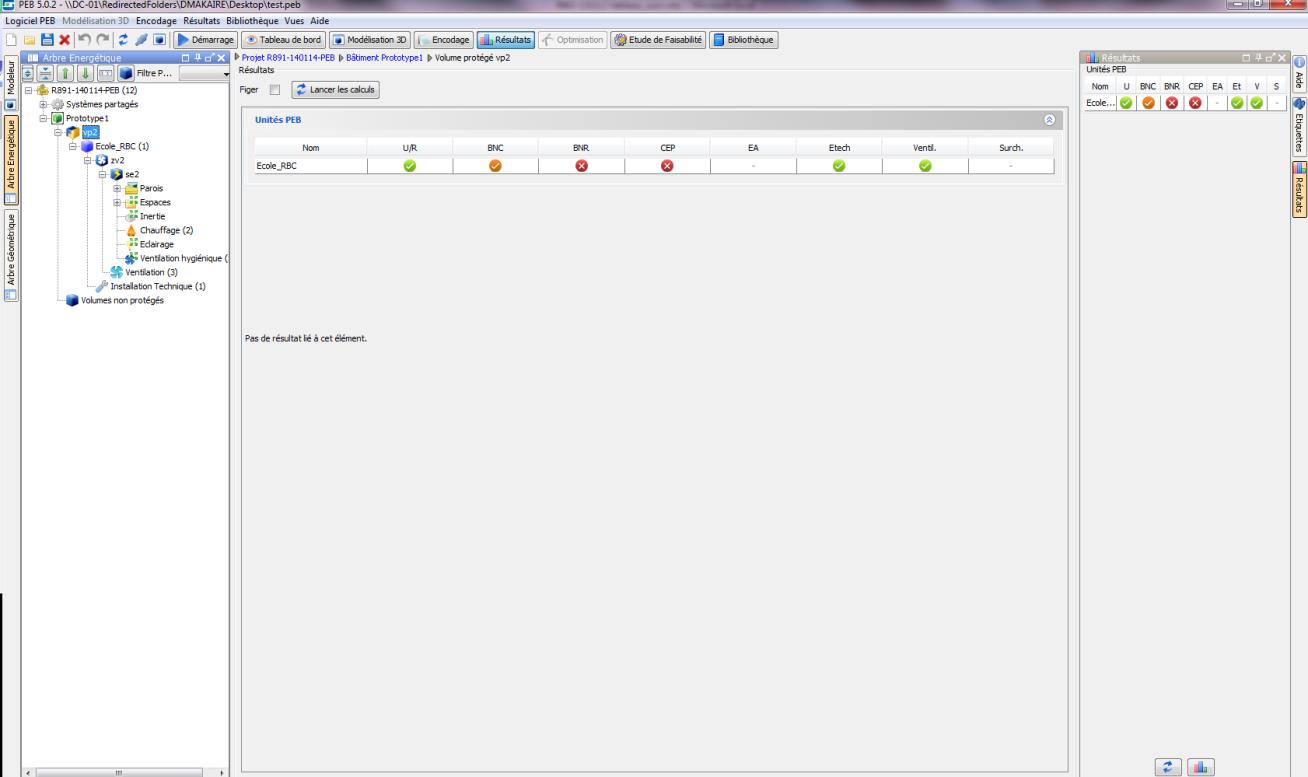Image resolution: width=1308 pixels, height=777 pixels.
Task: Switch to the Modeleur side tab
Action: pos(10,82)
